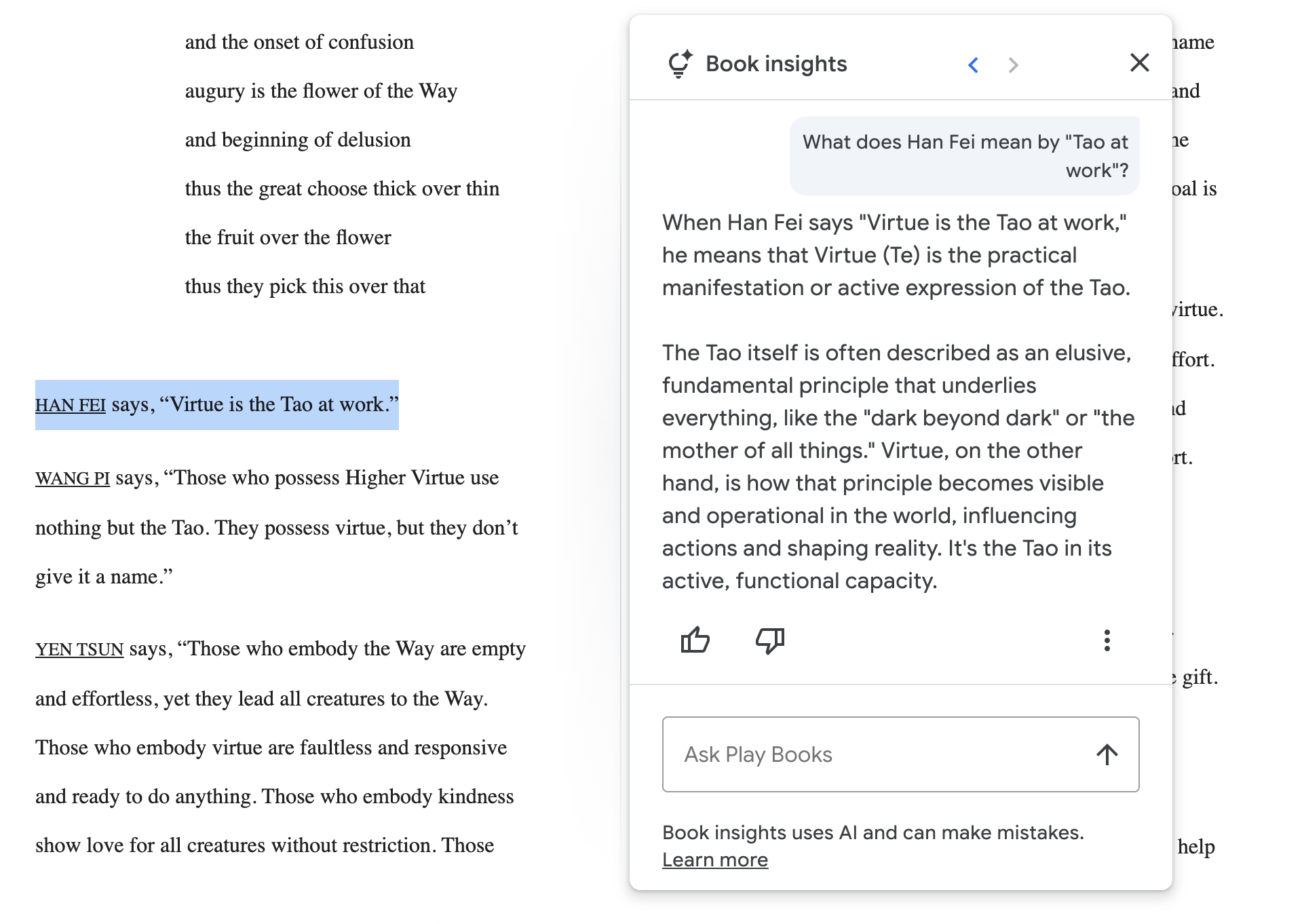Give the answer a thumbs up
Screen dimensions: 1304x924
695,640
